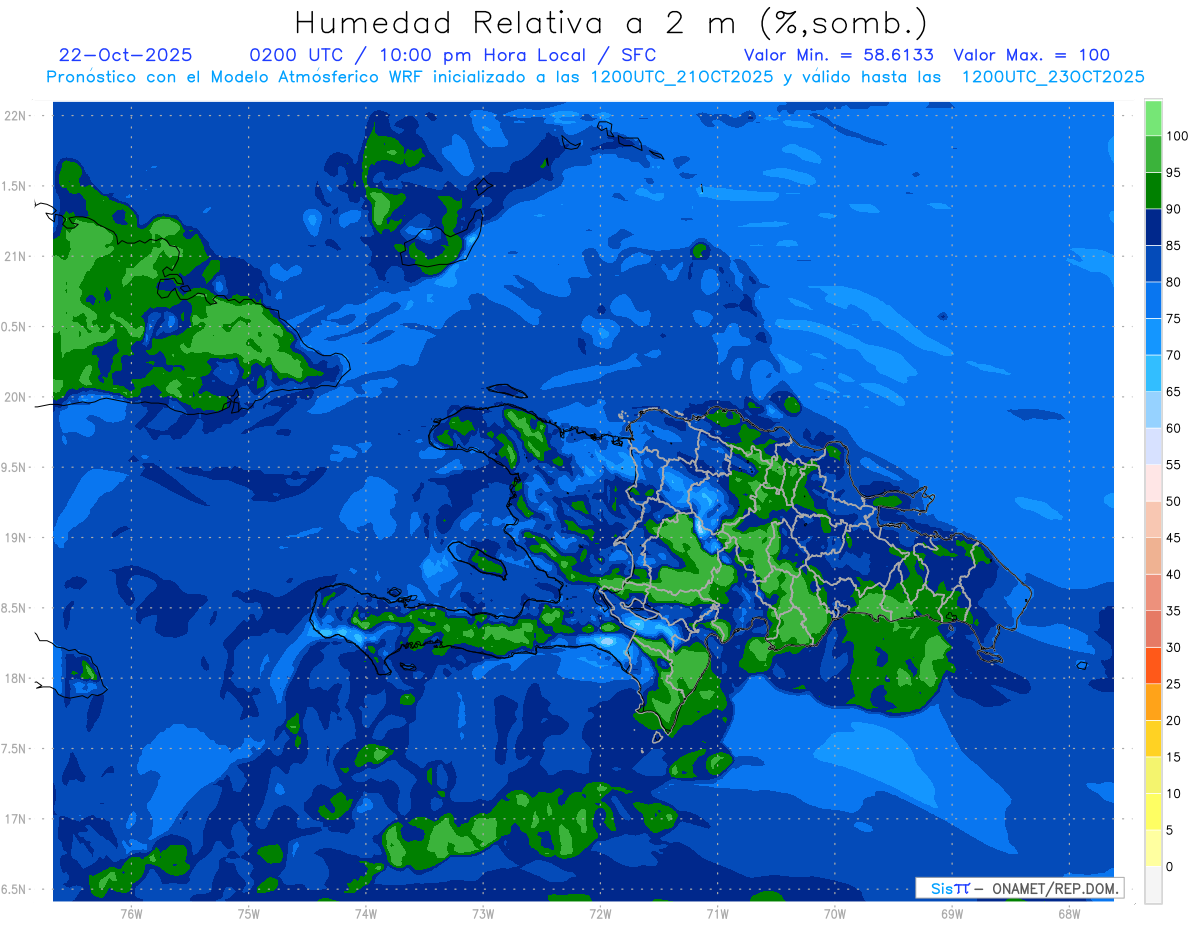1200x927 pixels.
Task: Pick the peach swatch between 45 and 50
Action: click(x=1153, y=519)
